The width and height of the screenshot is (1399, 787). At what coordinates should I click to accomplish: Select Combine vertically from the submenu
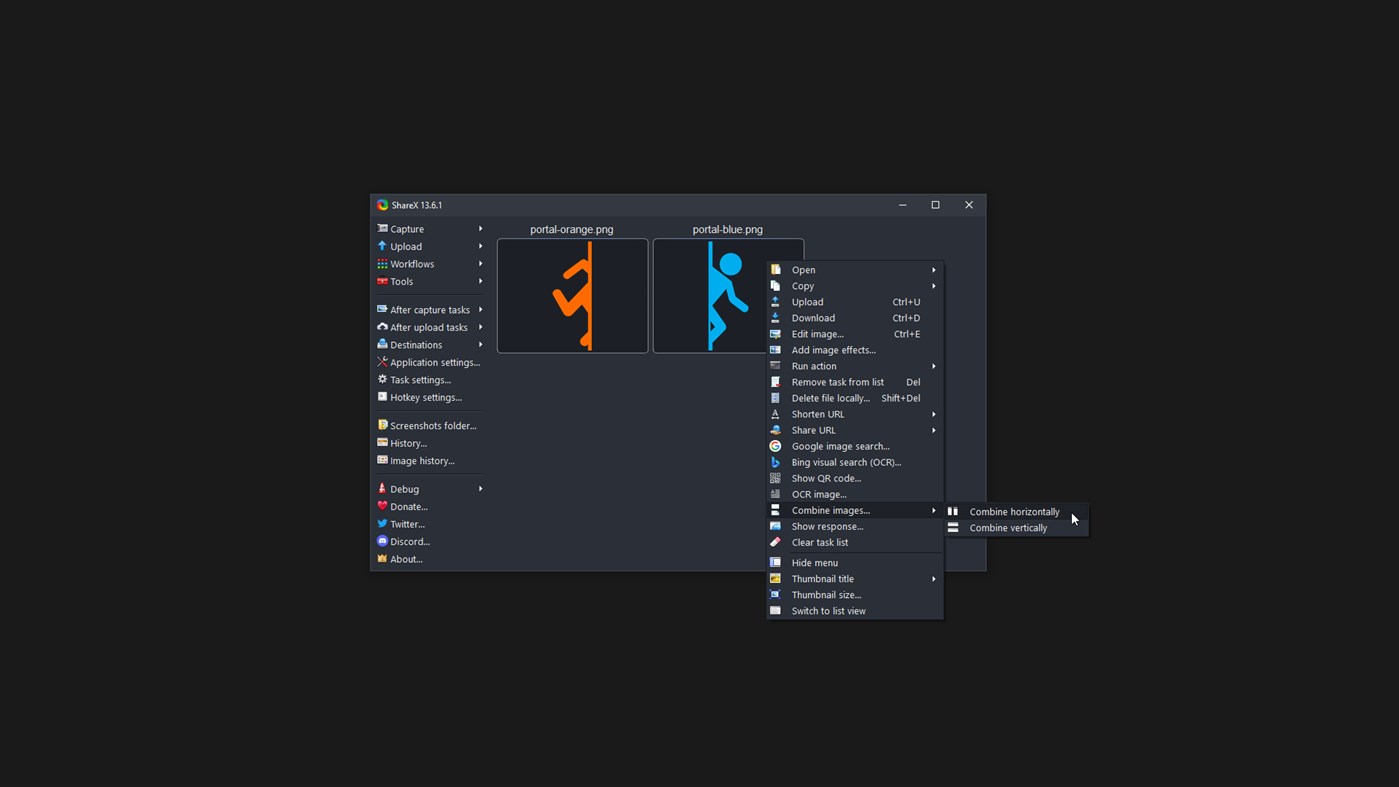pos(1008,527)
